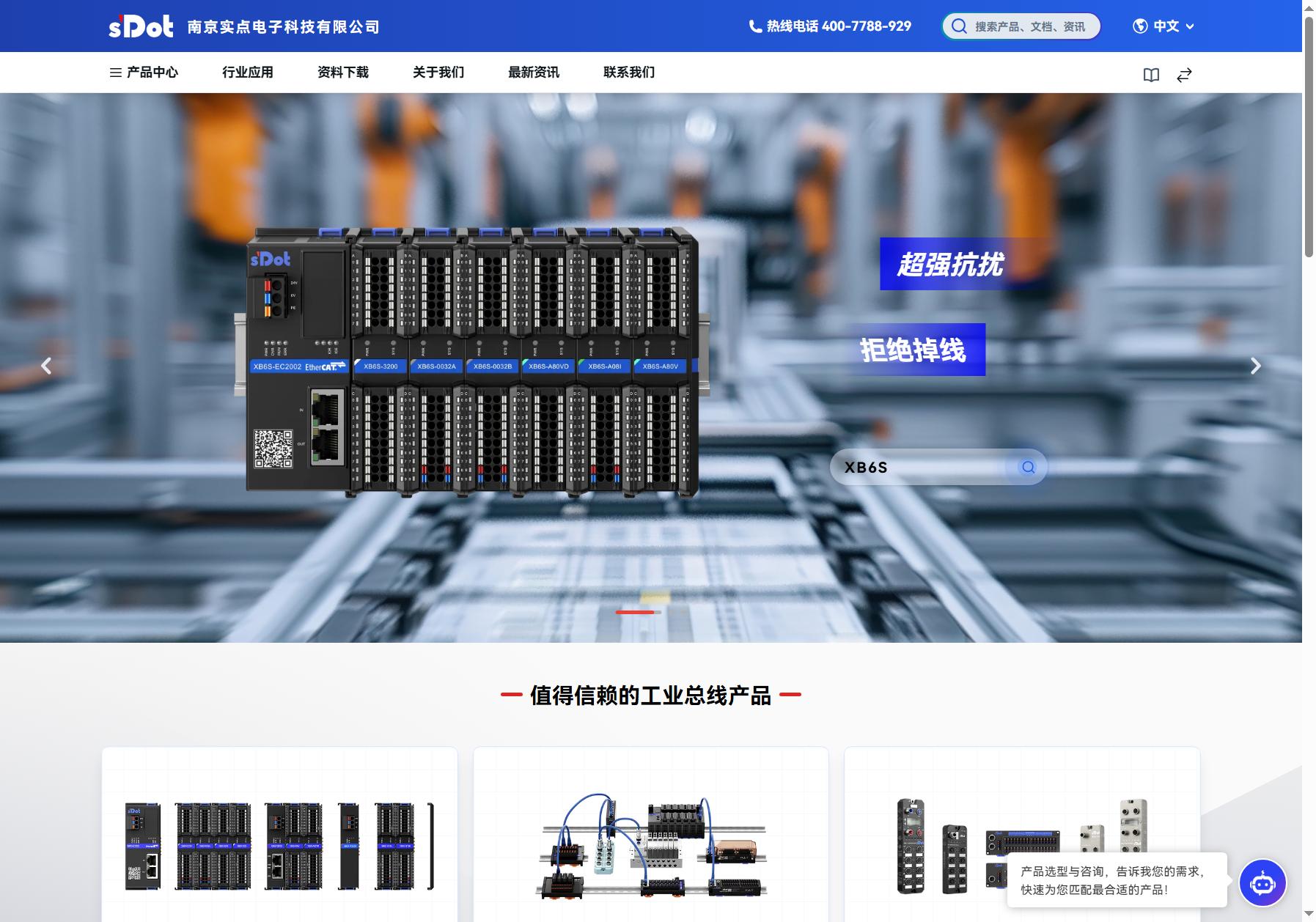The height and width of the screenshot is (922, 1316).
Task: Click the 产品选型与咨询 chat prompt bubble
Action: click(1117, 880)
